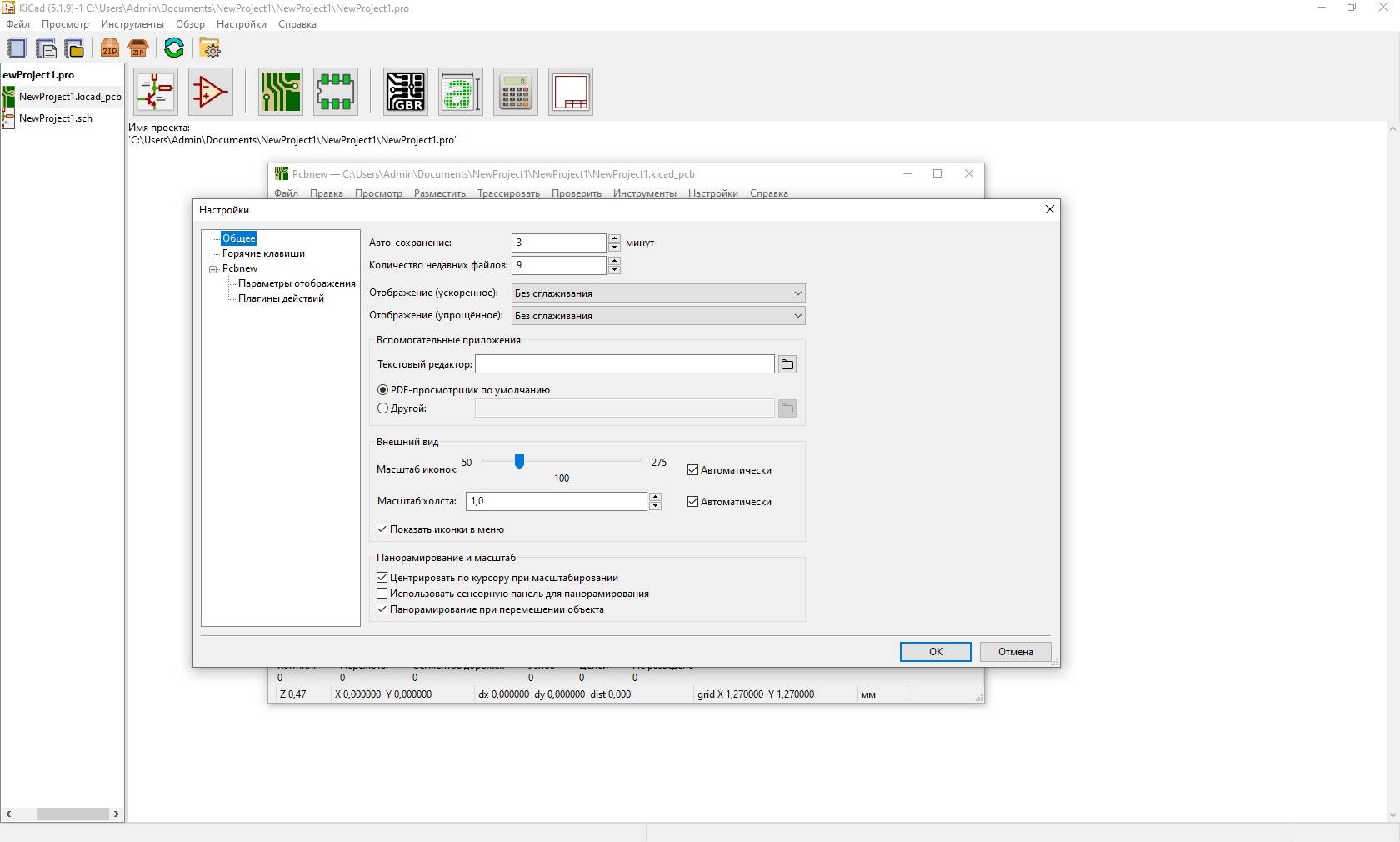Uncheck 'Показать иконки в меню' checkbox
This screenshot has width=1400, height=842.
click(382, 529)
